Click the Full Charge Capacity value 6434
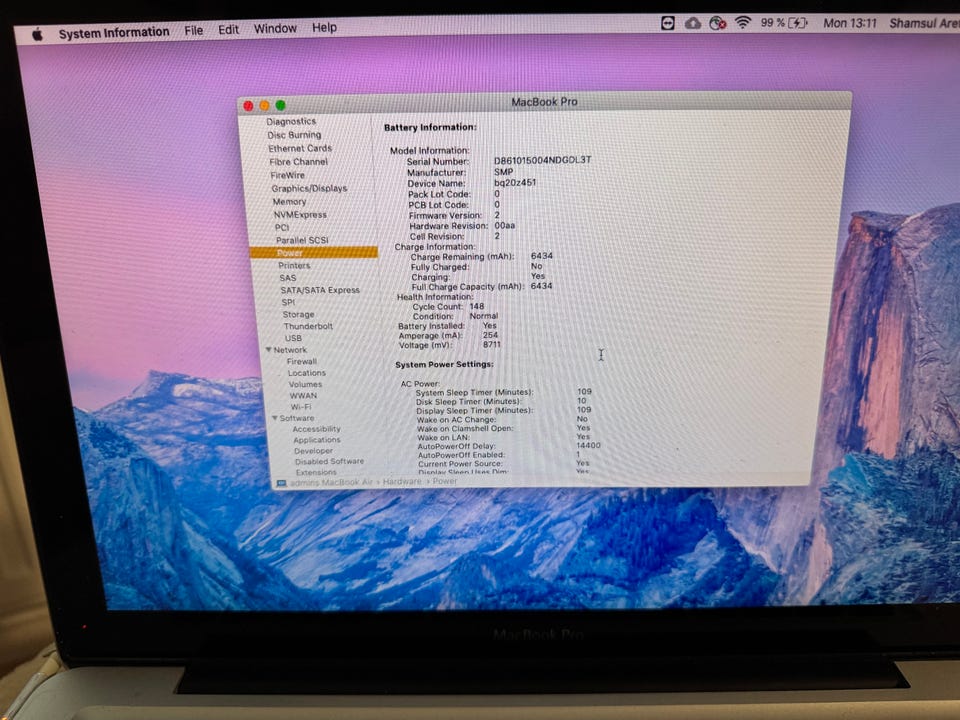Screen dimensions: 960x720 (x=541, y=286)
